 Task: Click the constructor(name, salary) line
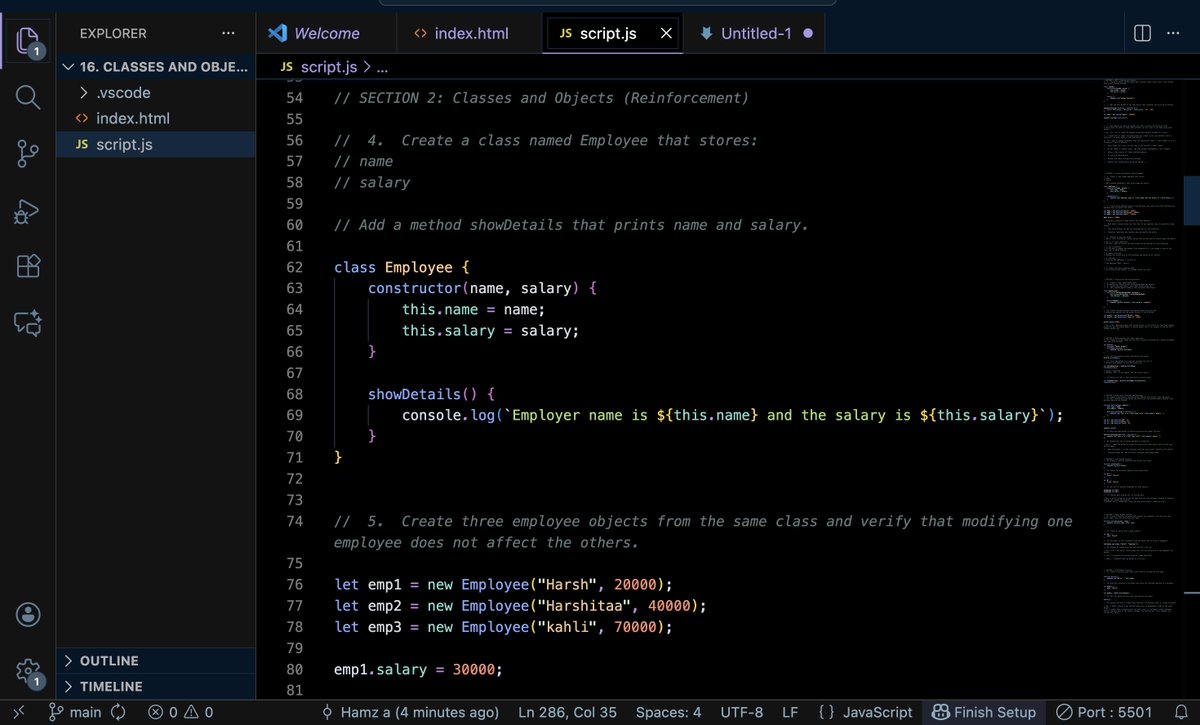pos(482,289)
